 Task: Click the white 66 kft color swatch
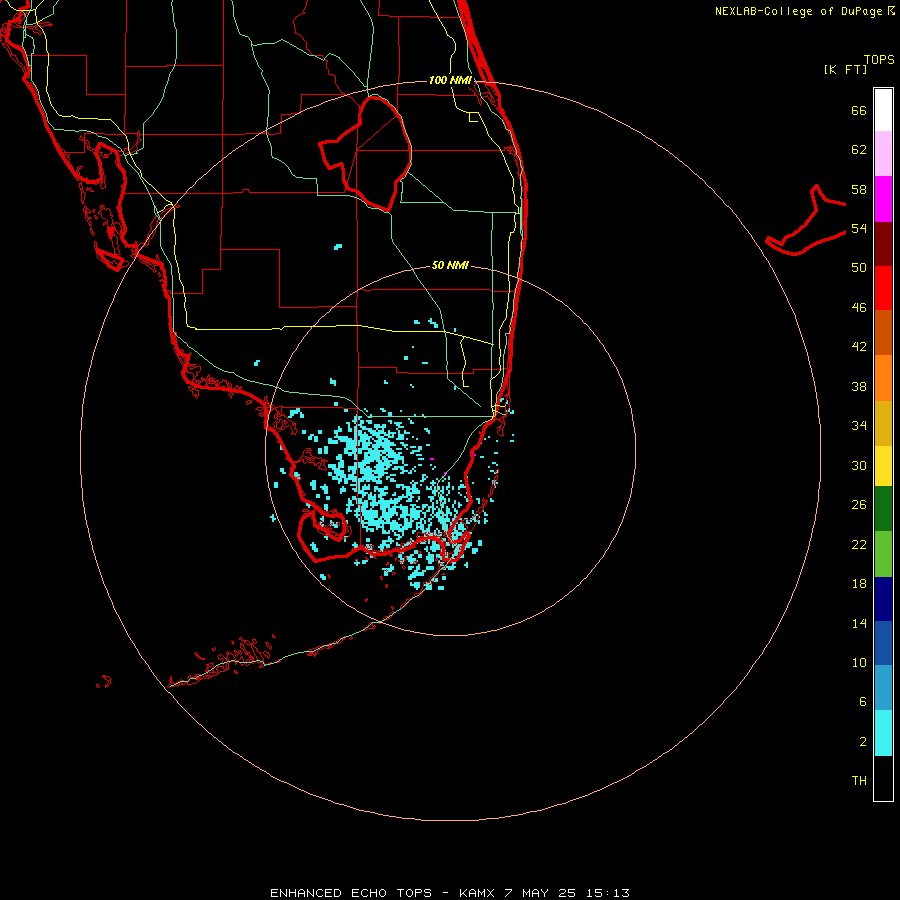point(883,110)
